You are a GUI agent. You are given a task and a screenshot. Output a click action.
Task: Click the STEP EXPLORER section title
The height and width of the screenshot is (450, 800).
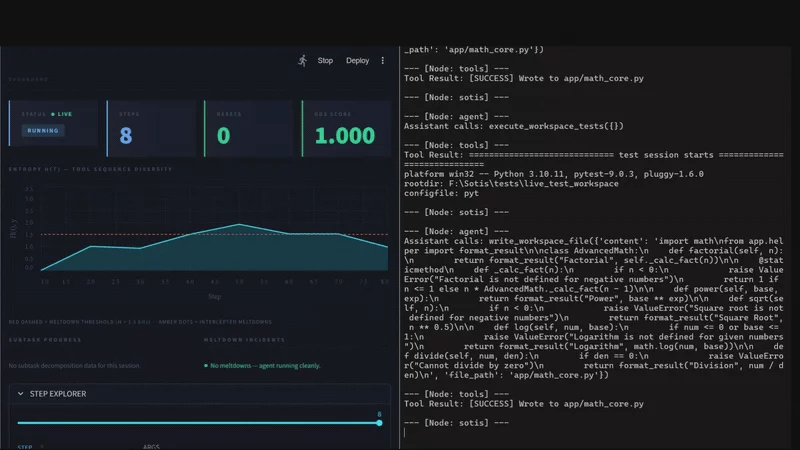pos(58,394)
